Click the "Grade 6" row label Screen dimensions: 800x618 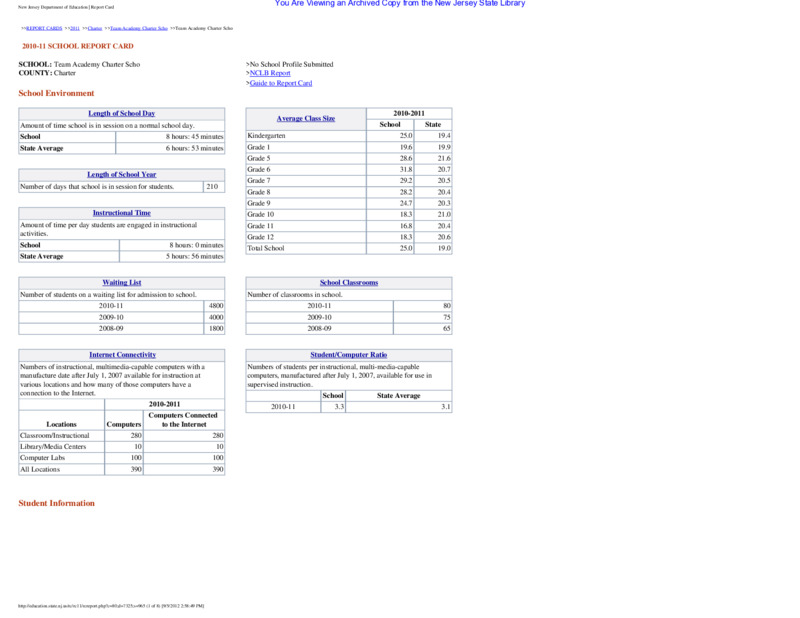coord(259,169)
